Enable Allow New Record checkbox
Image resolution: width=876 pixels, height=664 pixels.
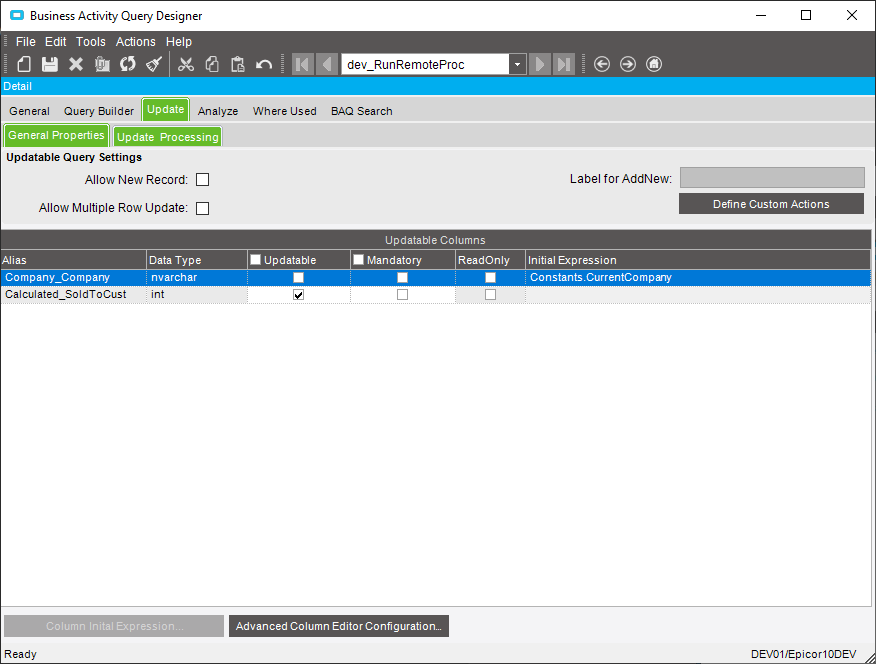pos(202,180)
